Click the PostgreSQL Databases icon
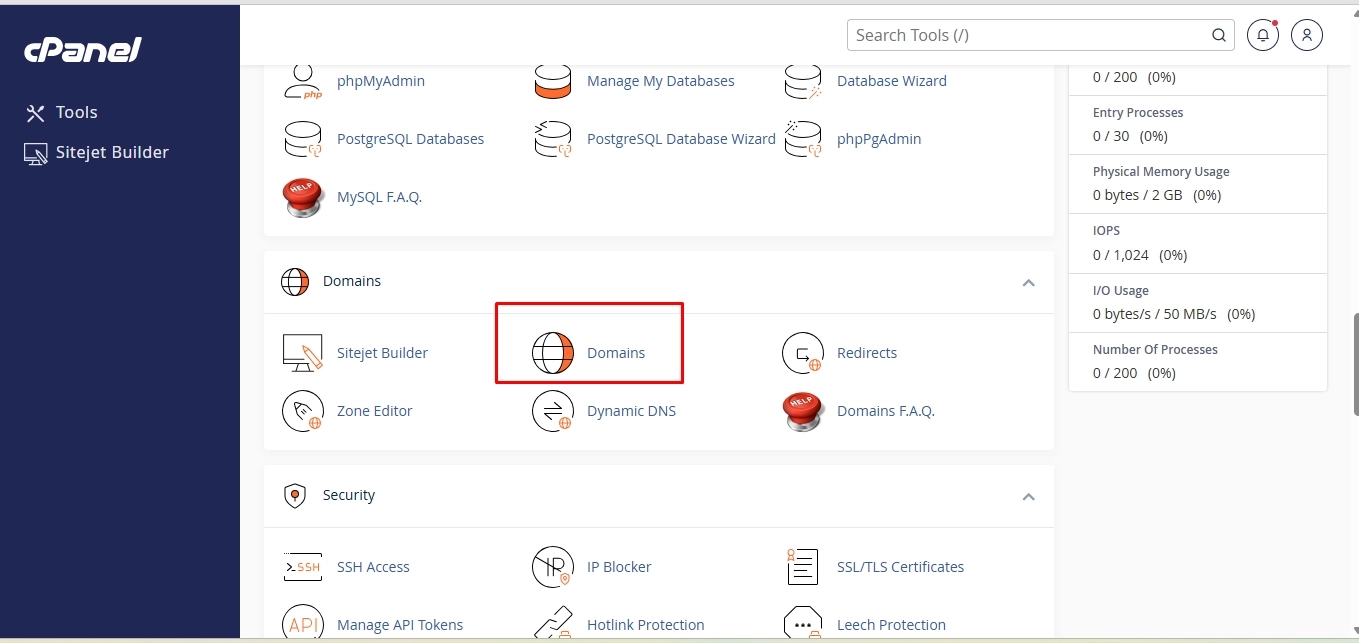The image size is (1359, 643). click(x=303, y=139)
